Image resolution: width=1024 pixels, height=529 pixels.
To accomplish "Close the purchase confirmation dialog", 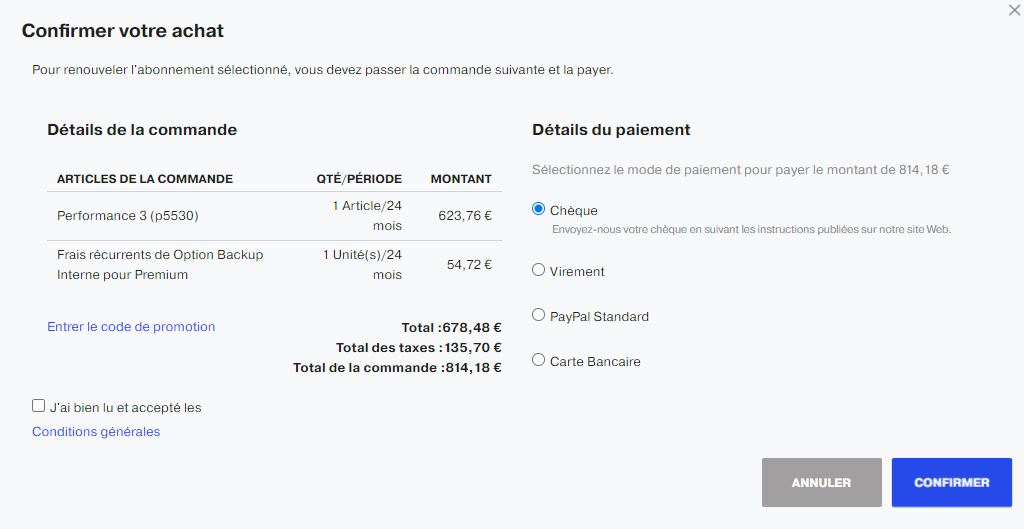I will 1015,10.
